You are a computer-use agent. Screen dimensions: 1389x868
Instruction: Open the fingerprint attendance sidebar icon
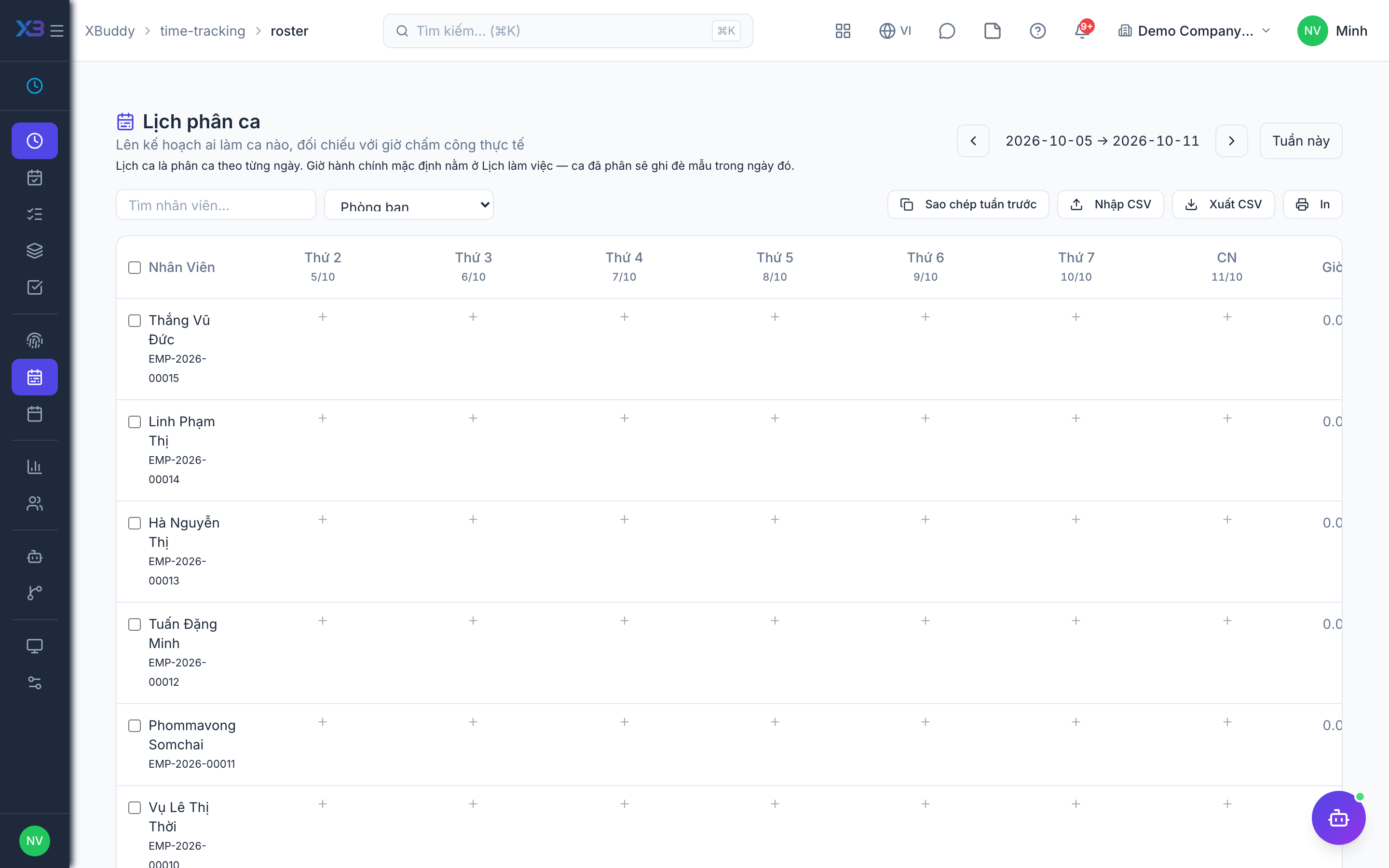(x=34, y=340)
